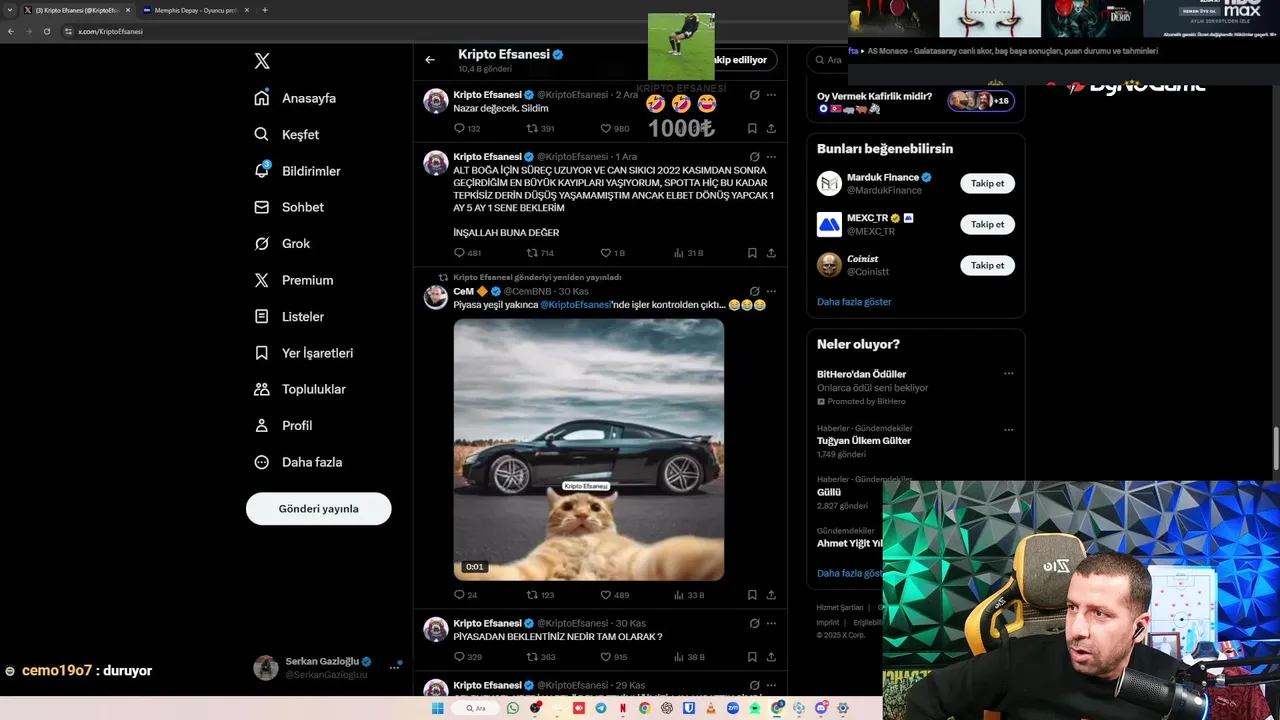Screen dimensions: 1280x720
Task: Open WhatsApp from taskbar
Action: 513,708
